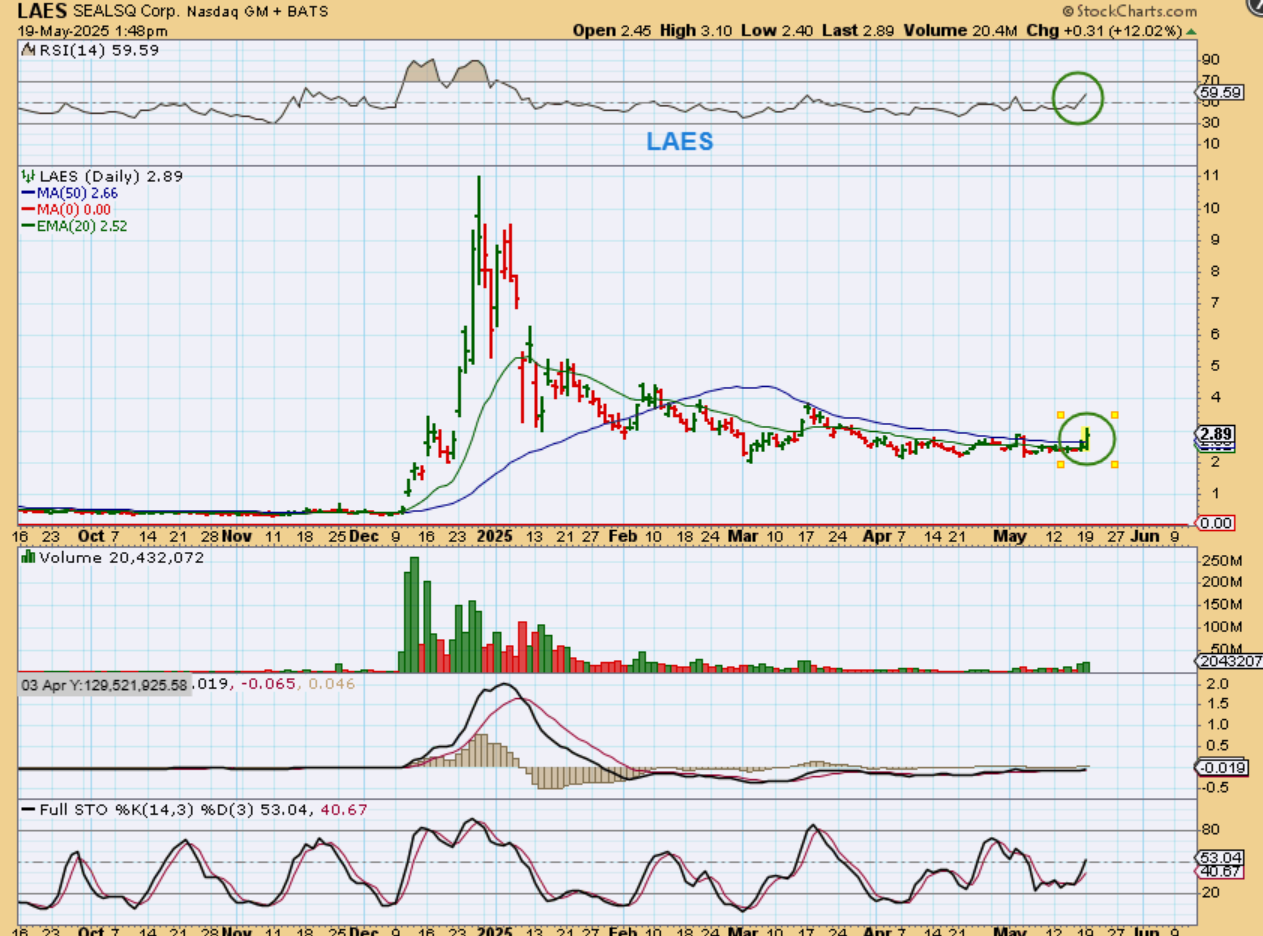1263x936 pixels.
Task: Click the High 3.10 value
Action: (x=696, y=31)
